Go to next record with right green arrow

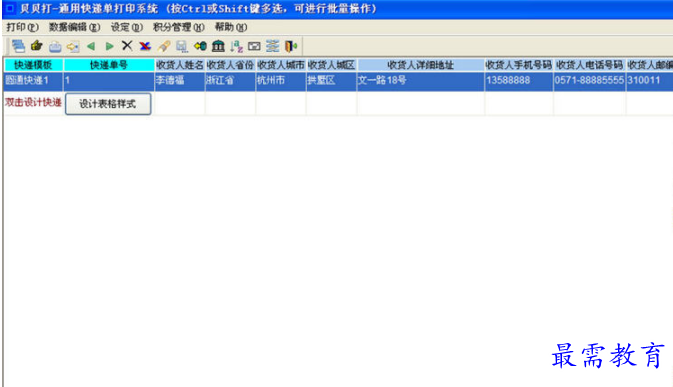point(109,46)
